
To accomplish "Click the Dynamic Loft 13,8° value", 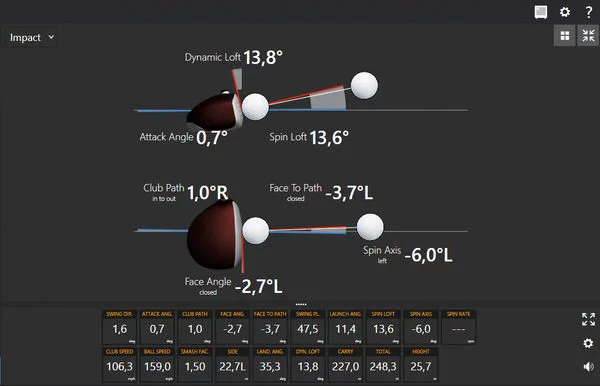I will pyautogui.click(x=263, y=58).
